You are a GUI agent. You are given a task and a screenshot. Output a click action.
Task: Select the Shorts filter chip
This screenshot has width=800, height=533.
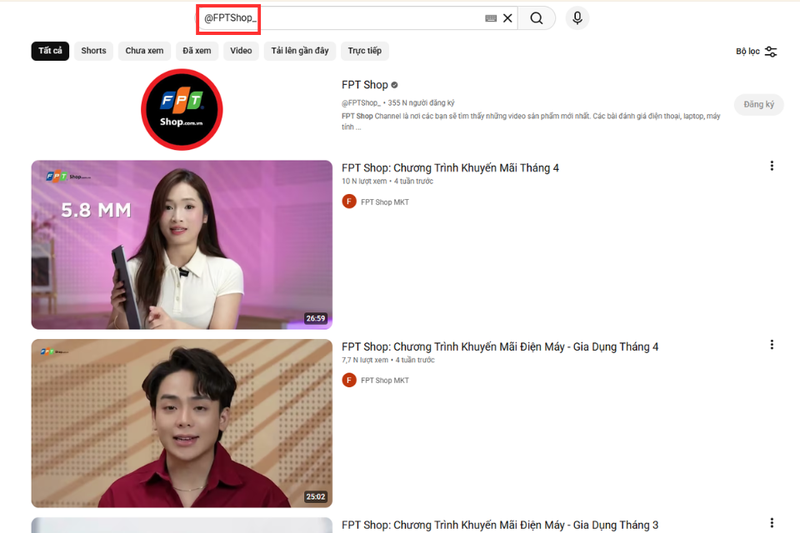point(94,50)
